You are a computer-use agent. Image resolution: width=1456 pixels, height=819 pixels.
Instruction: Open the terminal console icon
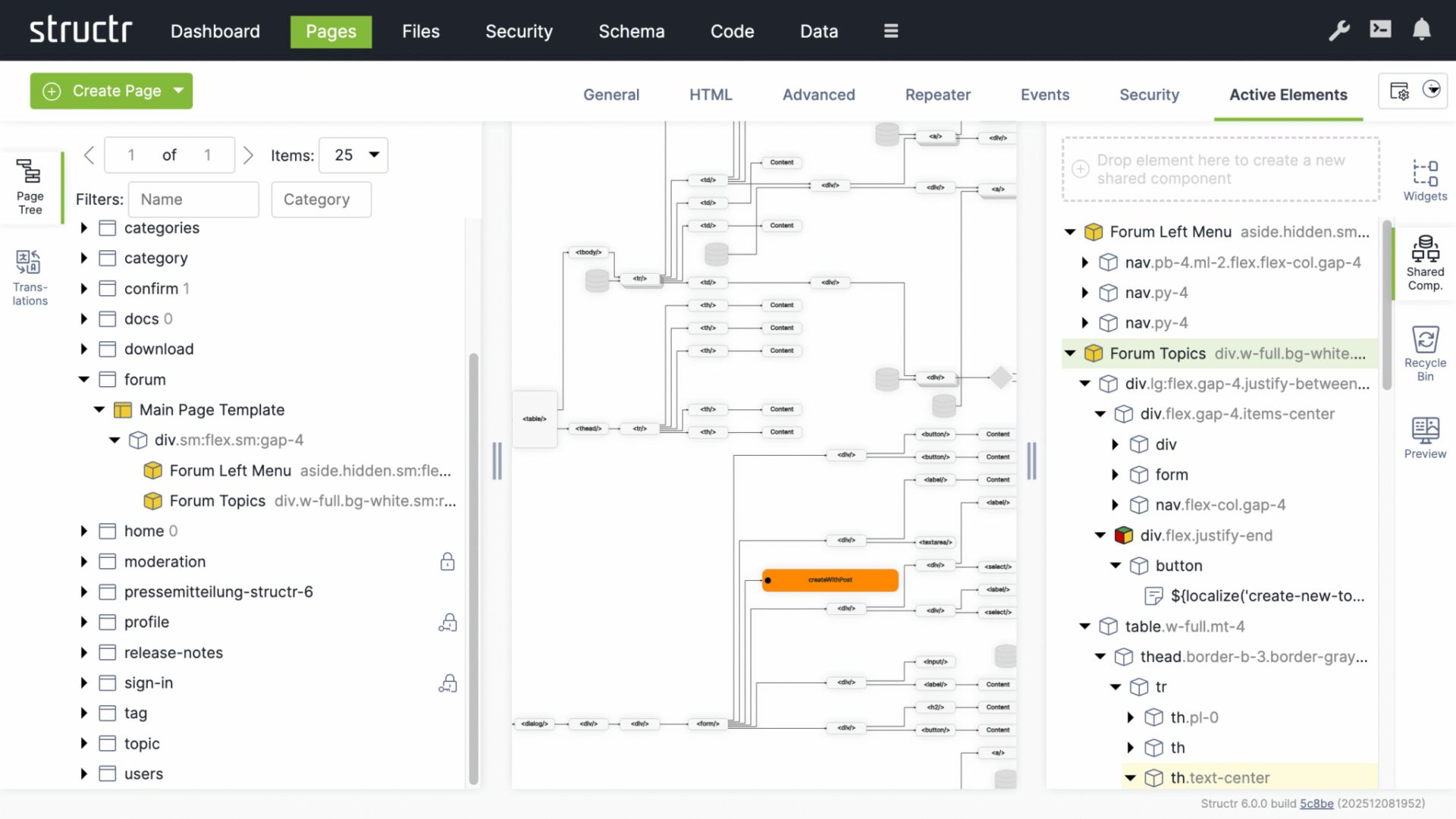coord(1380,29)
